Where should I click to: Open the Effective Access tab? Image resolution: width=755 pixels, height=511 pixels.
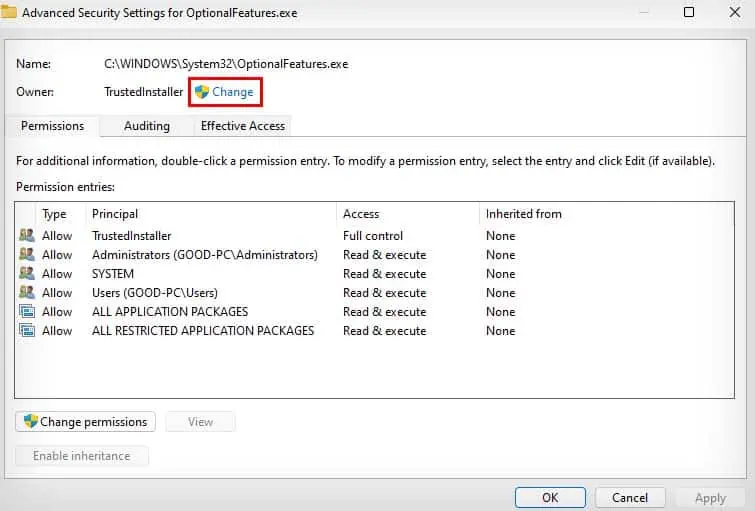pos(243,126)
